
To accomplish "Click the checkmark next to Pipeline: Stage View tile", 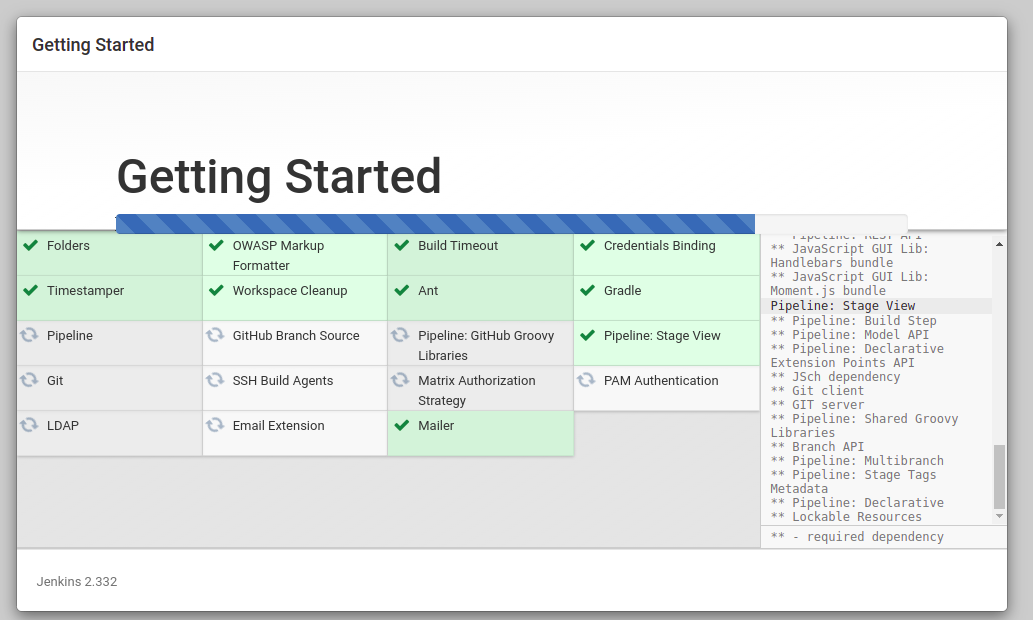I will (586, 336).
